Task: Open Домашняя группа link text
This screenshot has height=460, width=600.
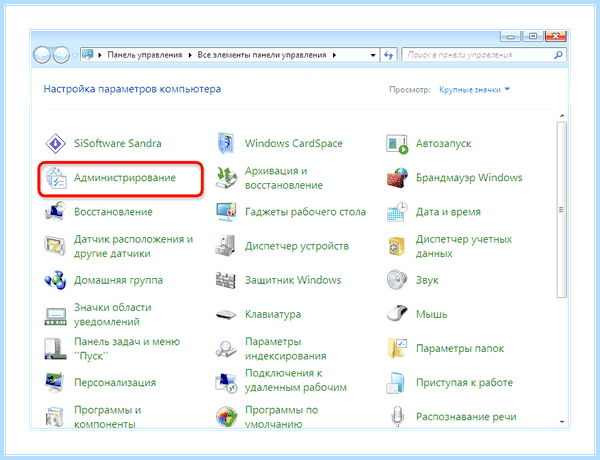Action: click(118, 280)
